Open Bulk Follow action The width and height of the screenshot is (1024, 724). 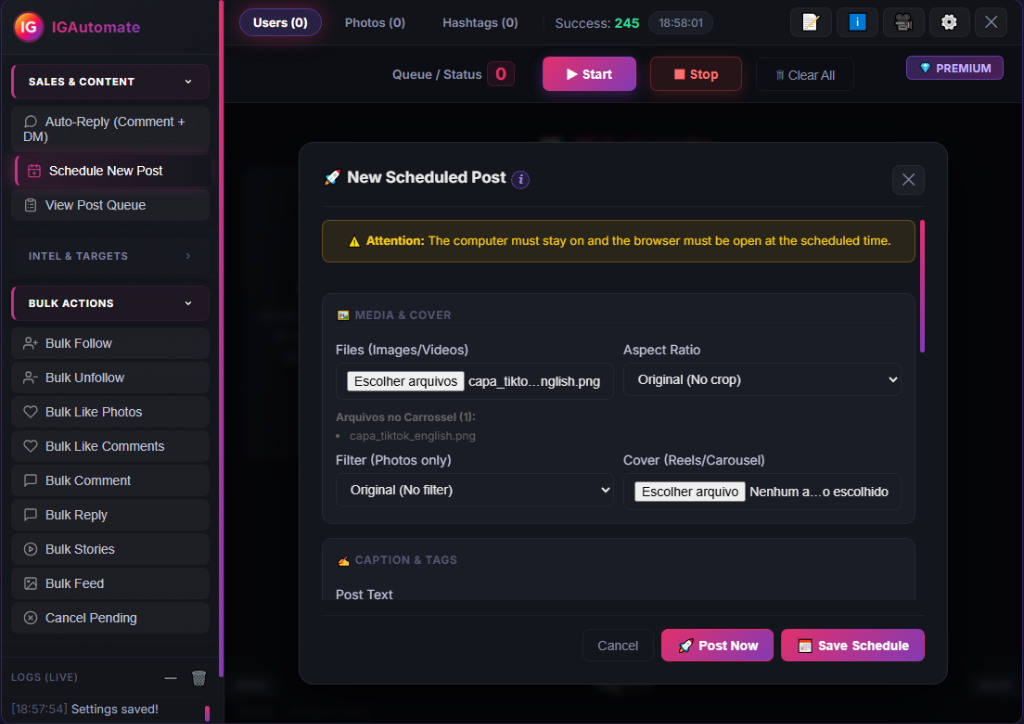click(x=110, y=343)
